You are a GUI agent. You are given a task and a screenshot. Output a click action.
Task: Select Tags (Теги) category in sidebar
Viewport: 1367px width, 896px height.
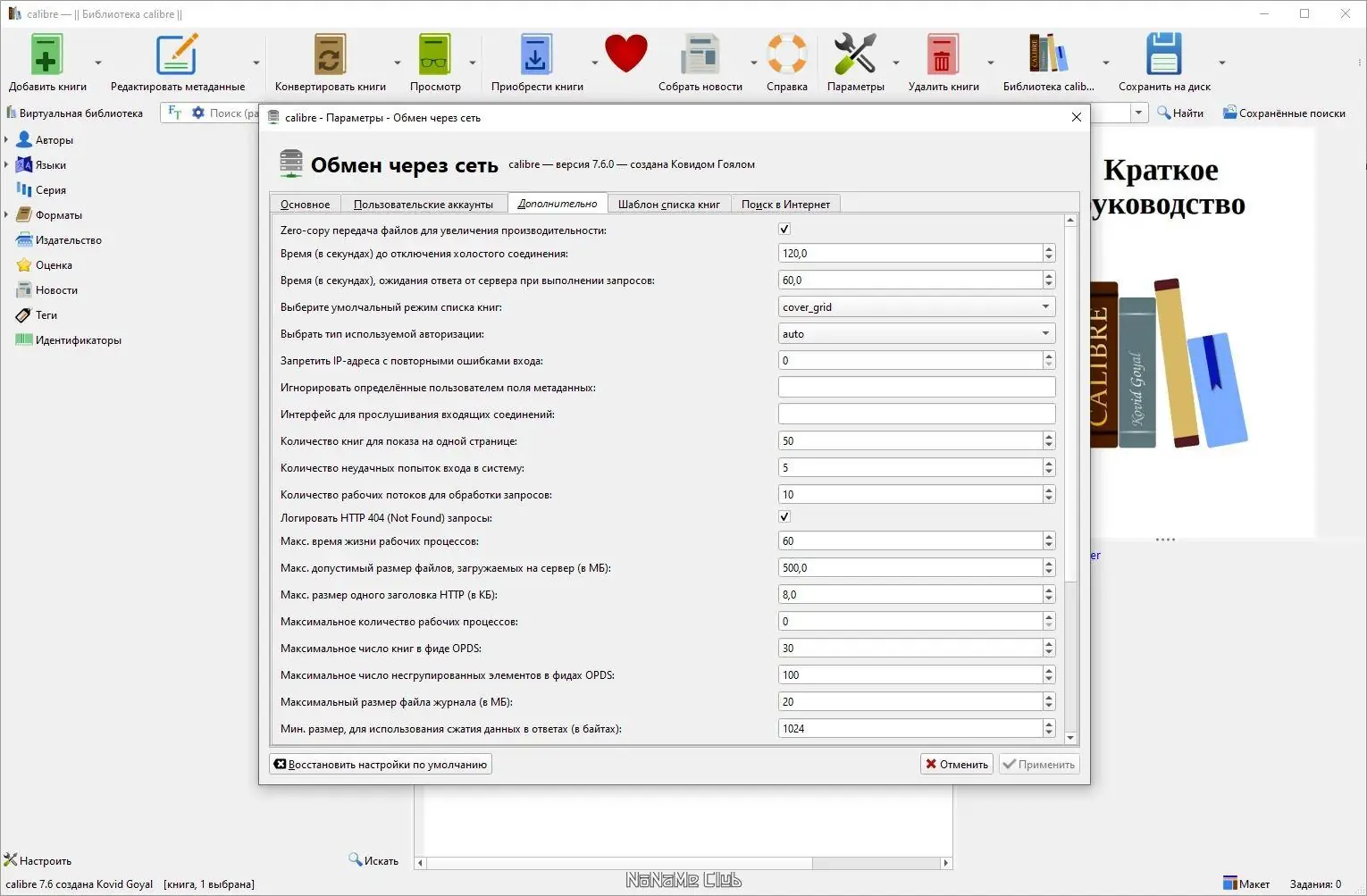pos(46,315)
